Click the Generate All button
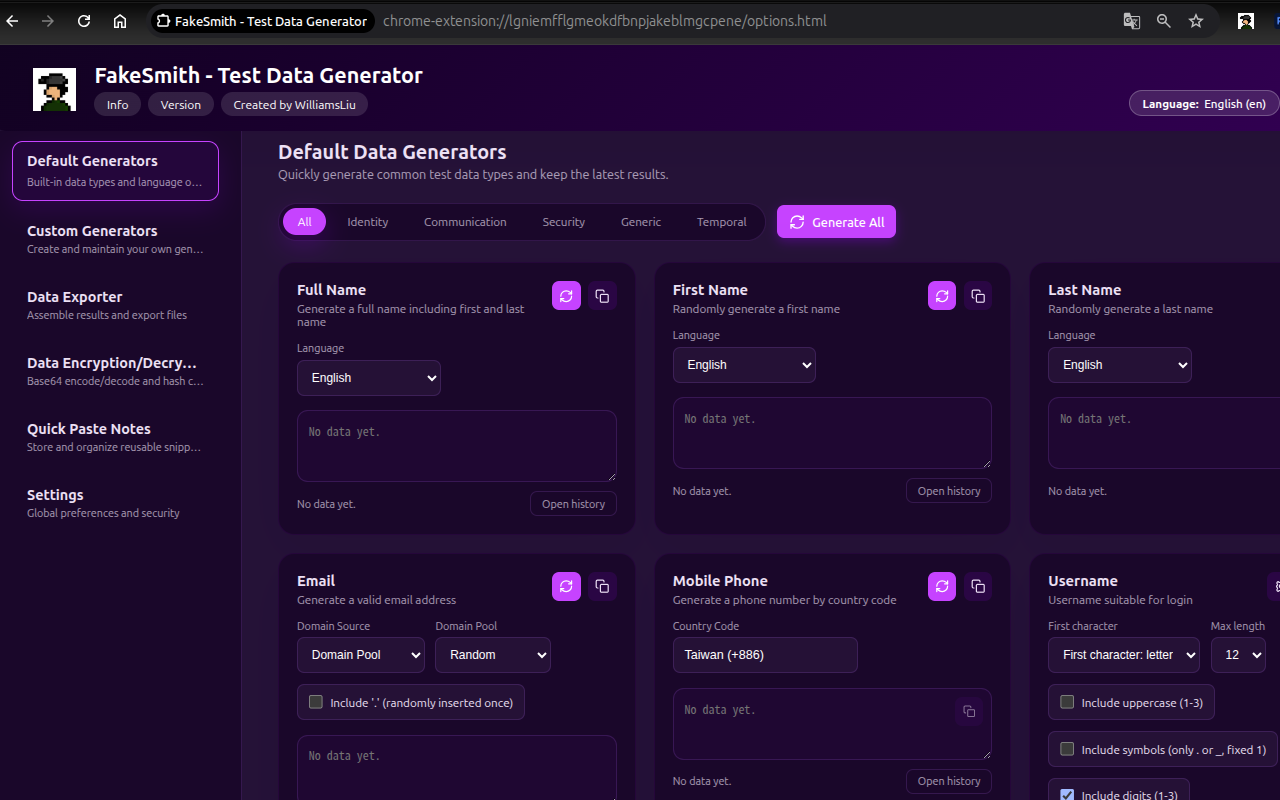This screenshot has height=800, width=1280. (x=836, y=222)
